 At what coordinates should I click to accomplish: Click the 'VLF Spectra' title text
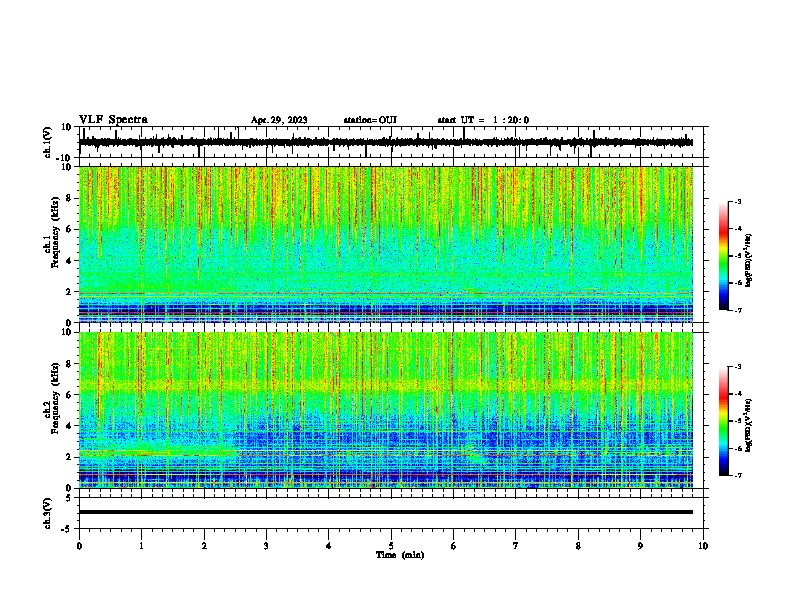[113, 120]
